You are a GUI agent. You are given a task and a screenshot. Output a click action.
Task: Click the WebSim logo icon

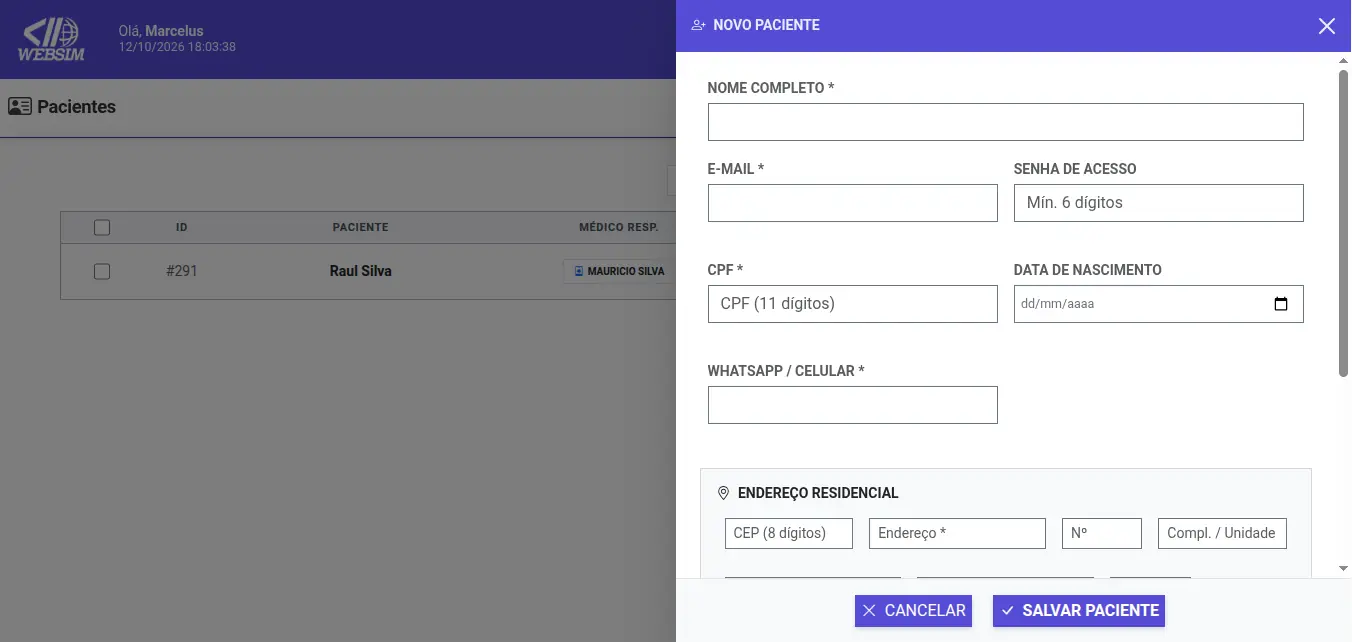pos(52,40)
